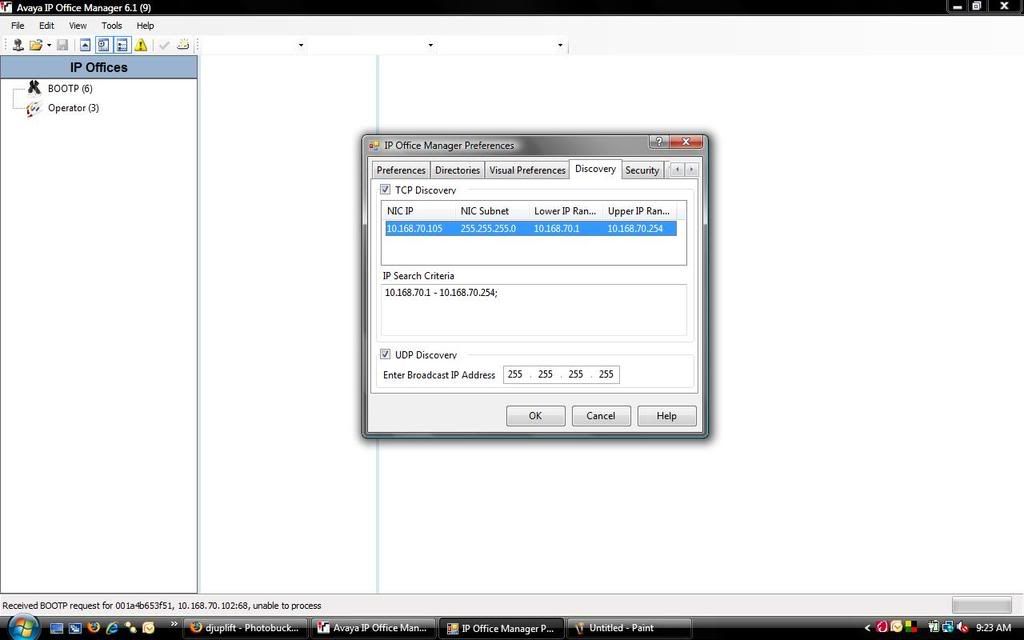The height and width of the screenshot is (640, 1024).
Task: Click the create new configuration icon
Action: pyautogui.click(x=183, y=45)
